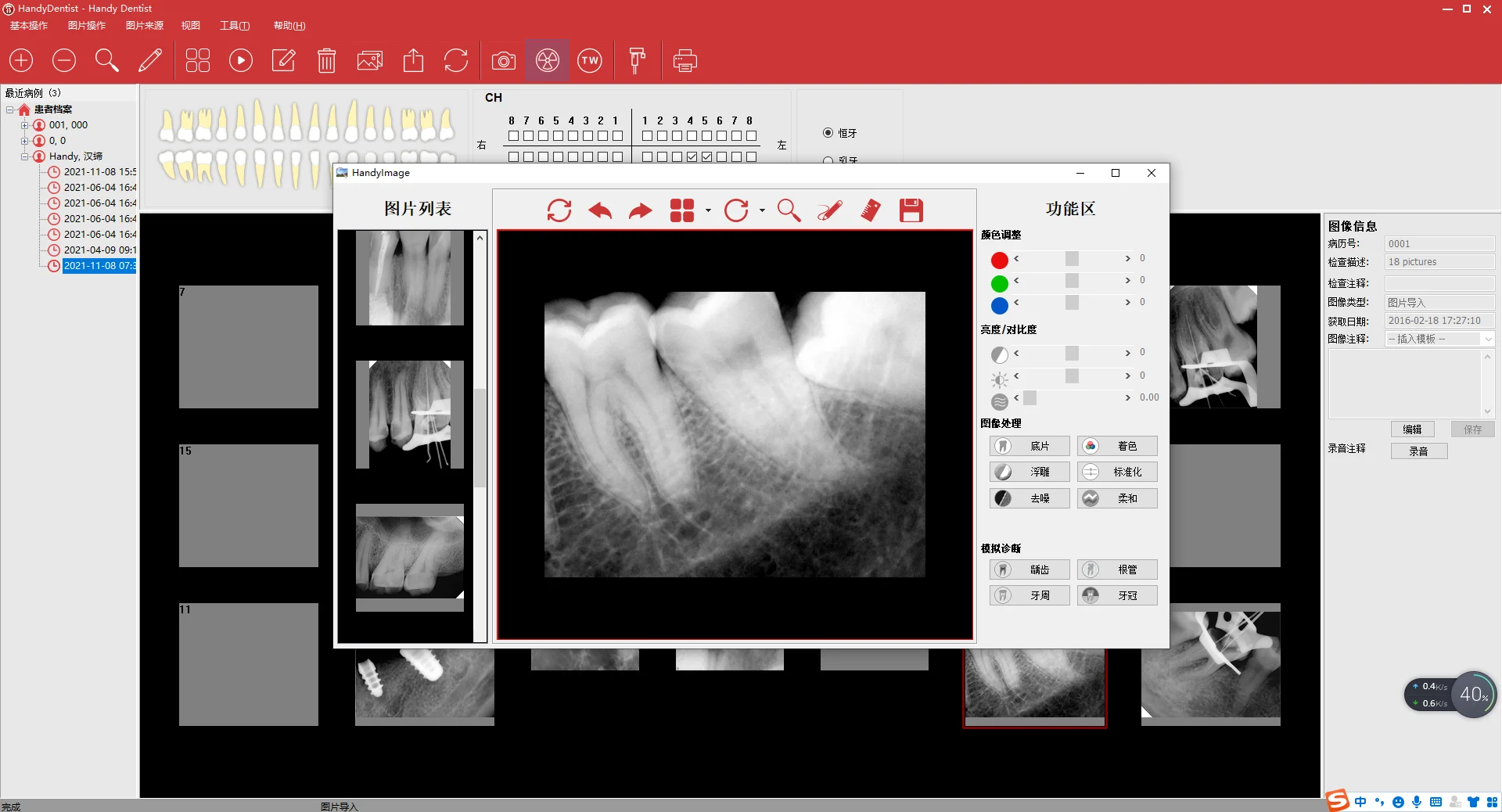Screen dimensions: 1502x812
Task: Click the add new patient plus icon
Action: point(21,60)
